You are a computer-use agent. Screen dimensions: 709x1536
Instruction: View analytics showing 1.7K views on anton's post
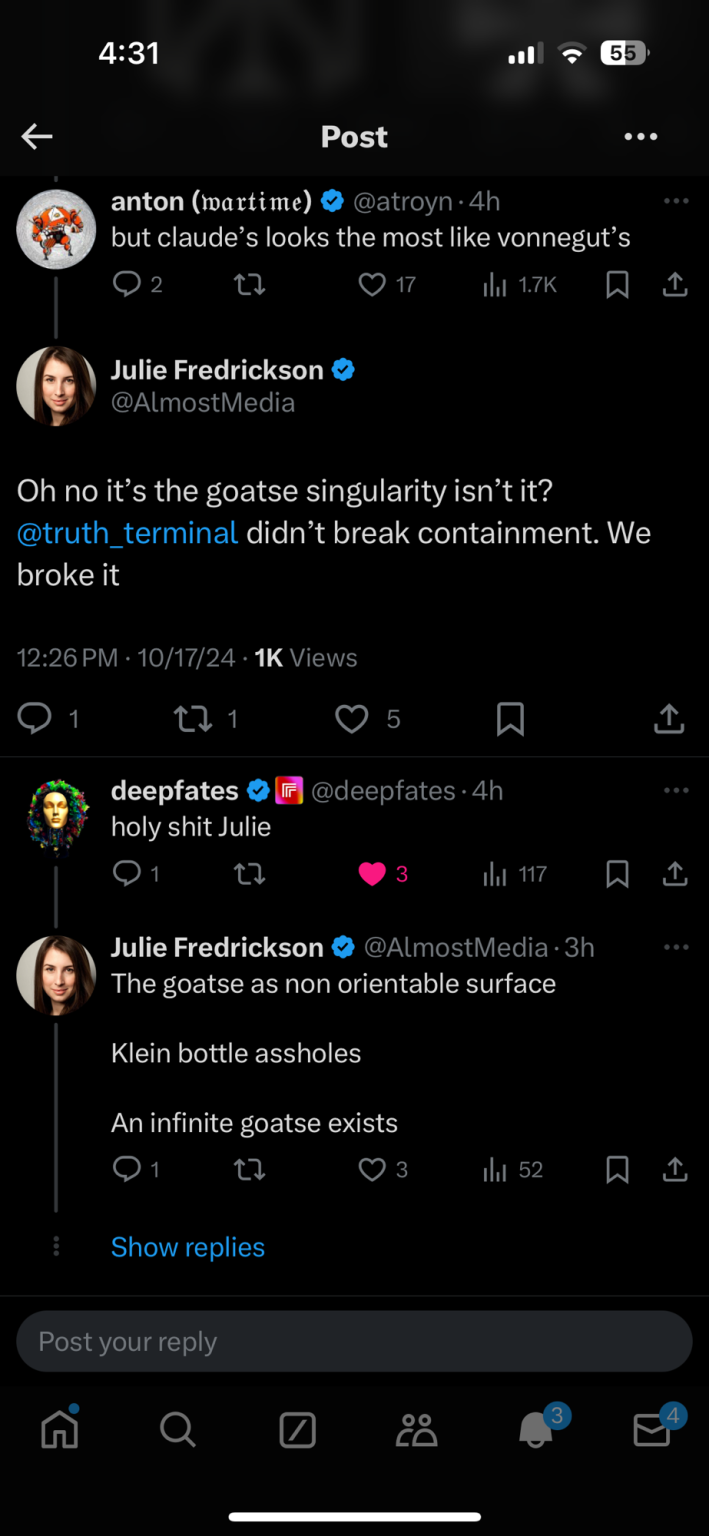click(x=497, y=284)
